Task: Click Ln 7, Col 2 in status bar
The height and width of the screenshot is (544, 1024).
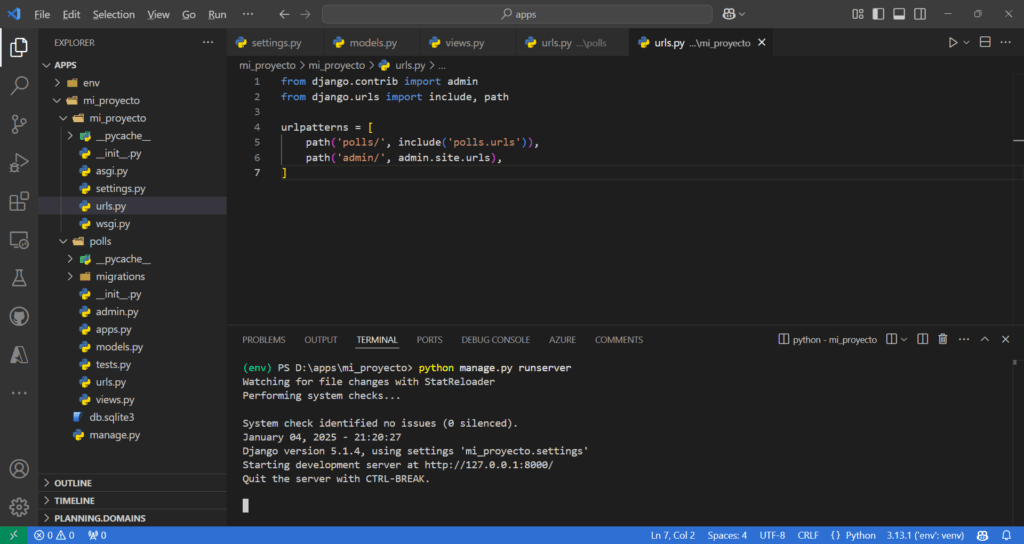Action: tap(673, 536)
